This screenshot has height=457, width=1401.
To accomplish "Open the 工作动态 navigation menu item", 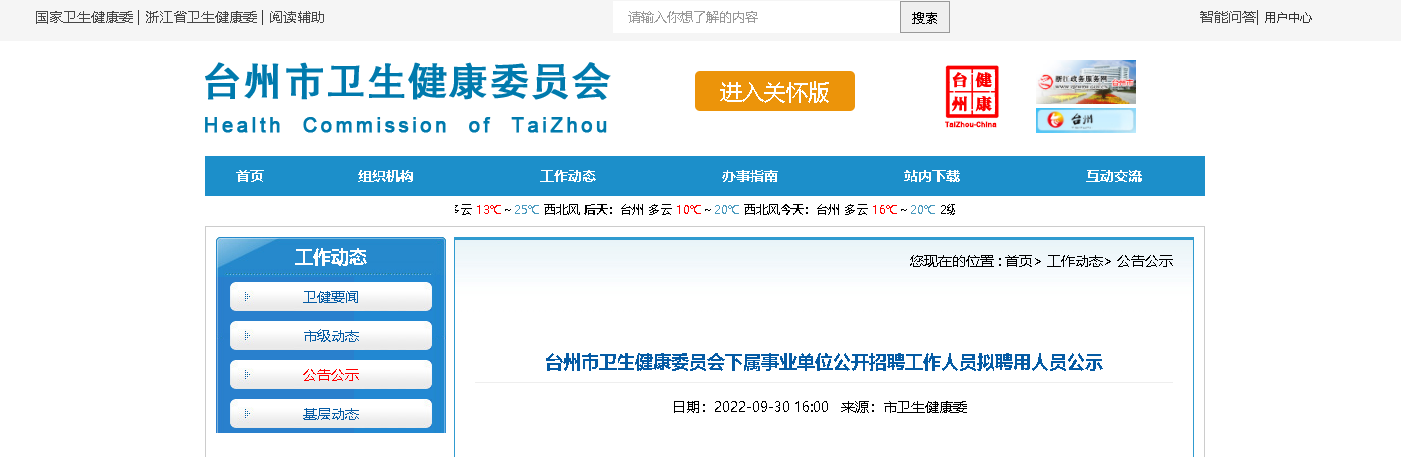I will tap(568, 176).
